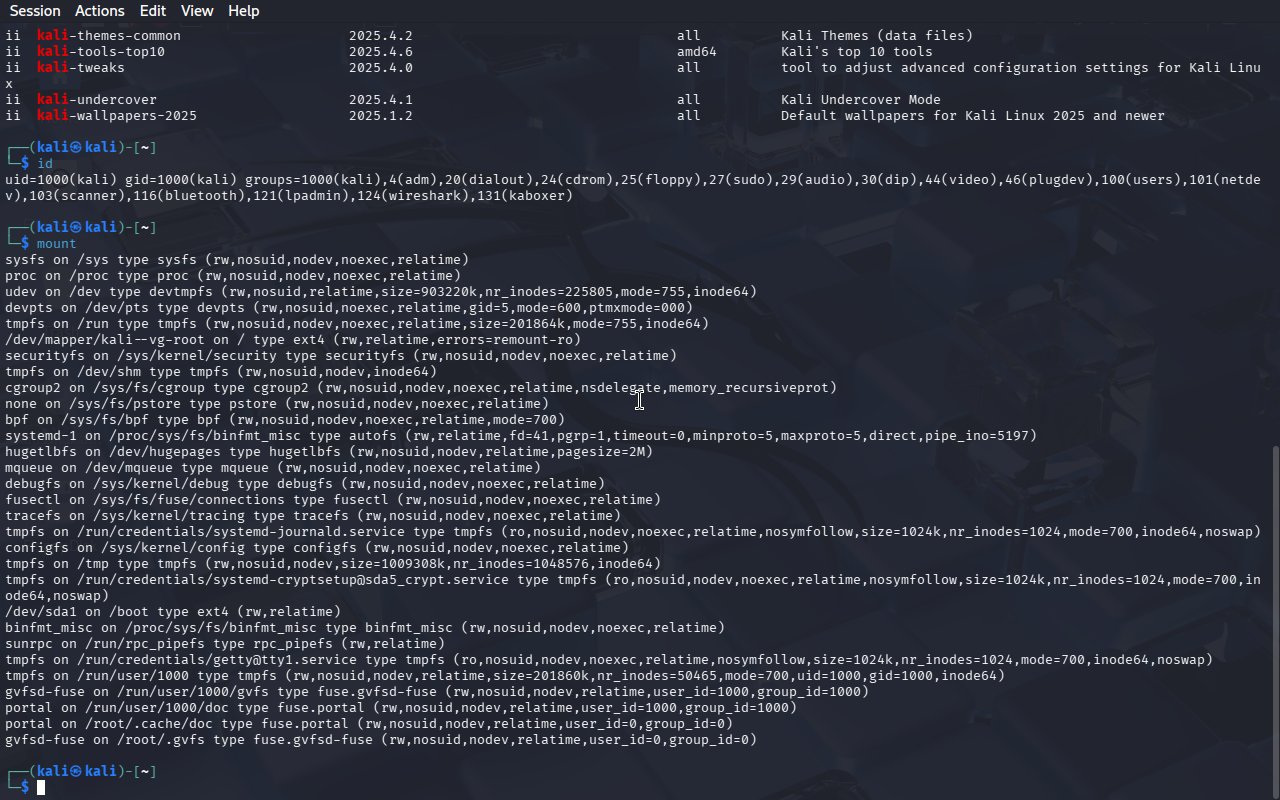The width and height of the screenshot is (1280, 800).
Task: Click the 'gvfsd-fuse on /root/.gvfs' line
Action: 380,740
